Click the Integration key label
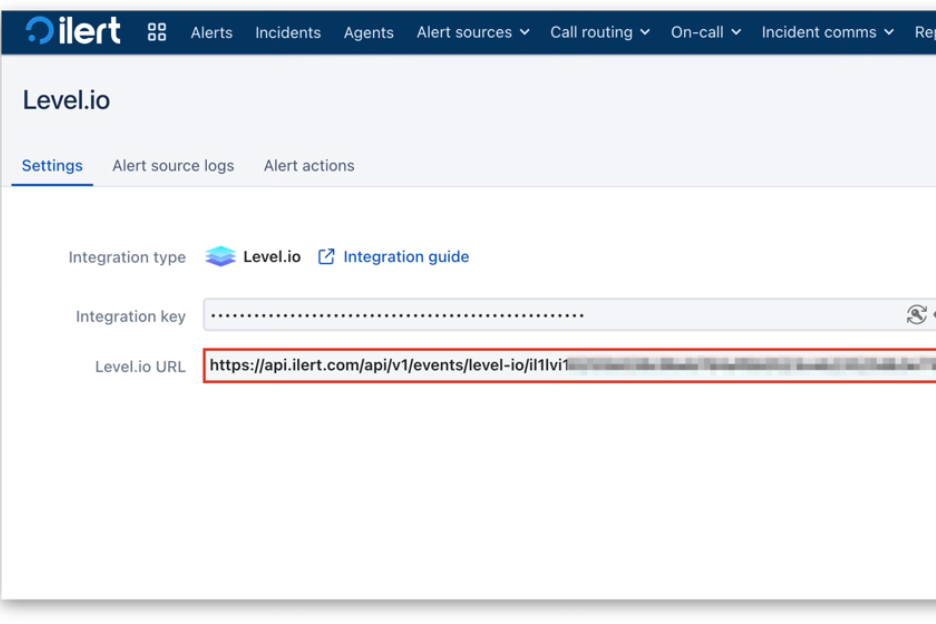This screenshot has height=624, width=936. click(x=131, y=316)
